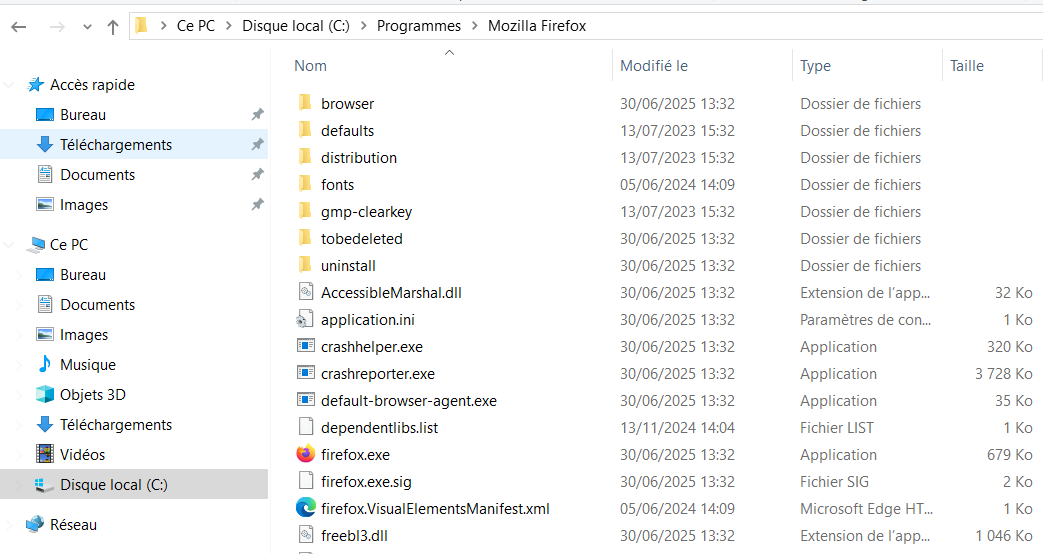Open Images under Accès rapide
The image size is (1043, 554).
tap(84, 205)
